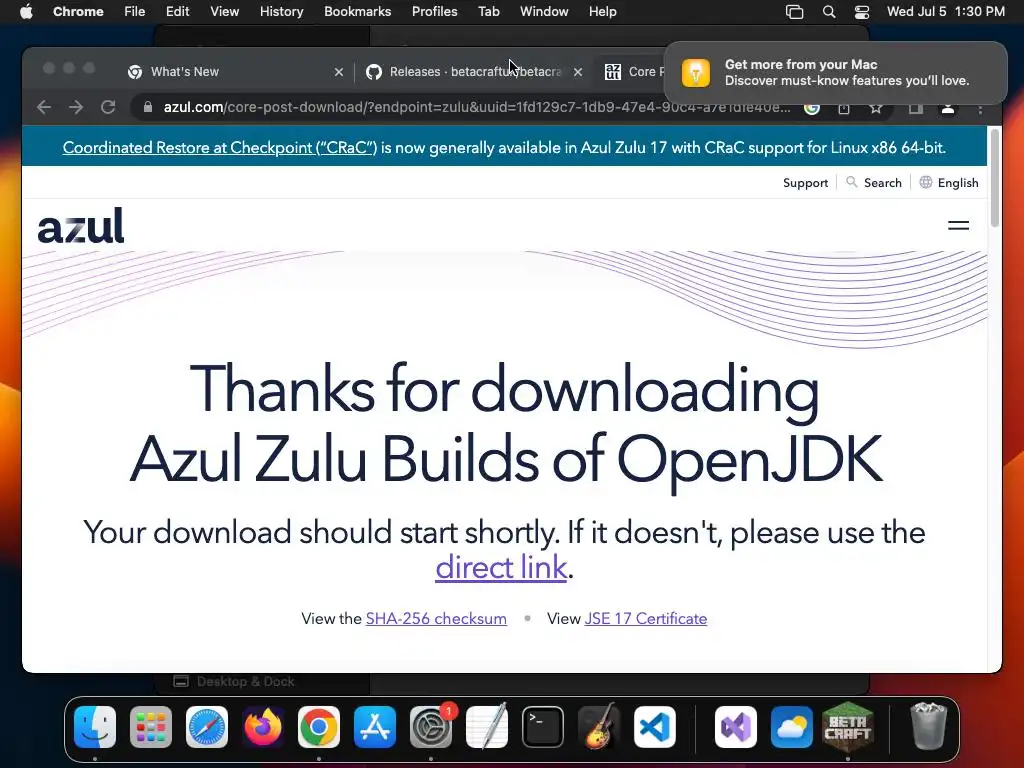
Task: Open Chrome three-dot menu
Action: 980,108
